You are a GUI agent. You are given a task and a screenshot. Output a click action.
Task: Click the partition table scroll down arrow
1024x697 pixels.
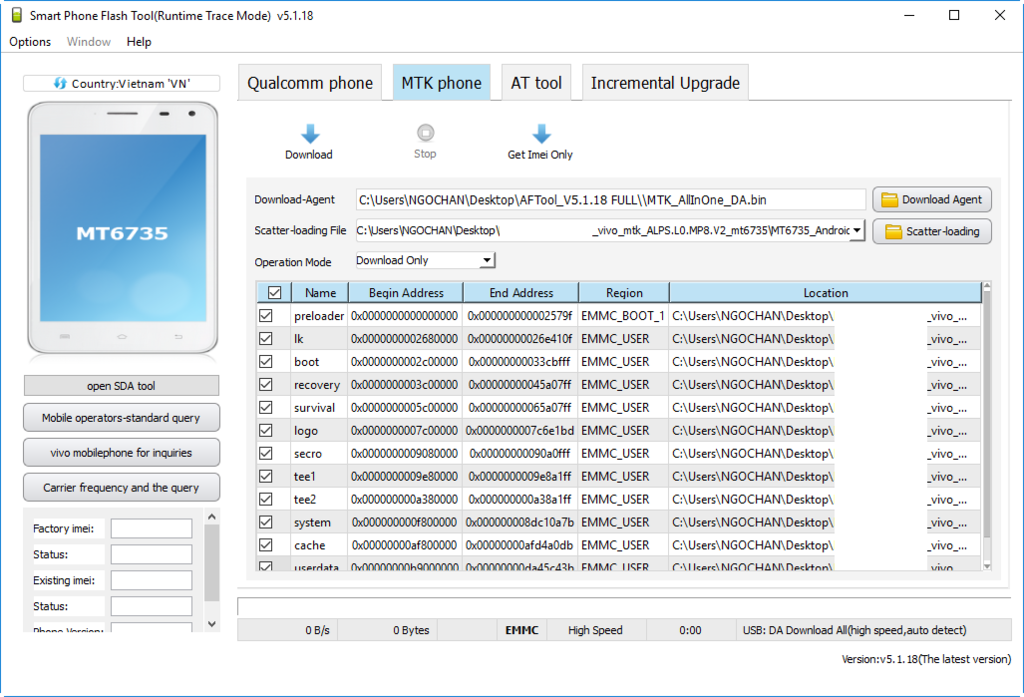point(987,566)
